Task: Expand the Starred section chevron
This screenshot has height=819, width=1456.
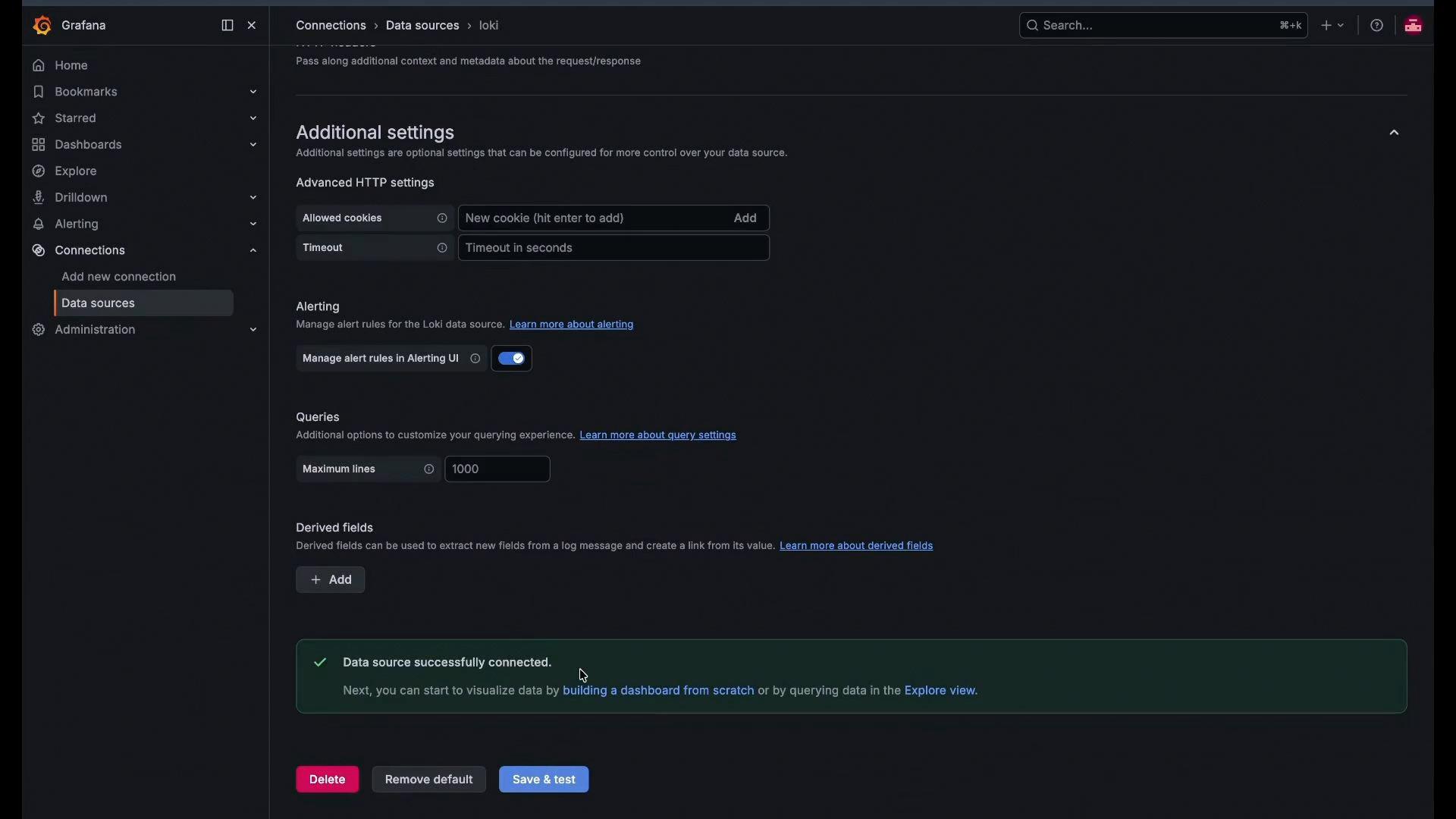Action: click(253, 119)
